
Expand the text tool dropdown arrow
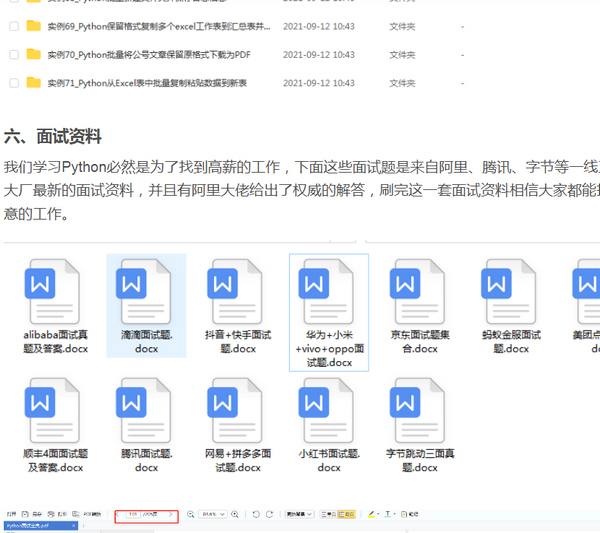(395, 514)
